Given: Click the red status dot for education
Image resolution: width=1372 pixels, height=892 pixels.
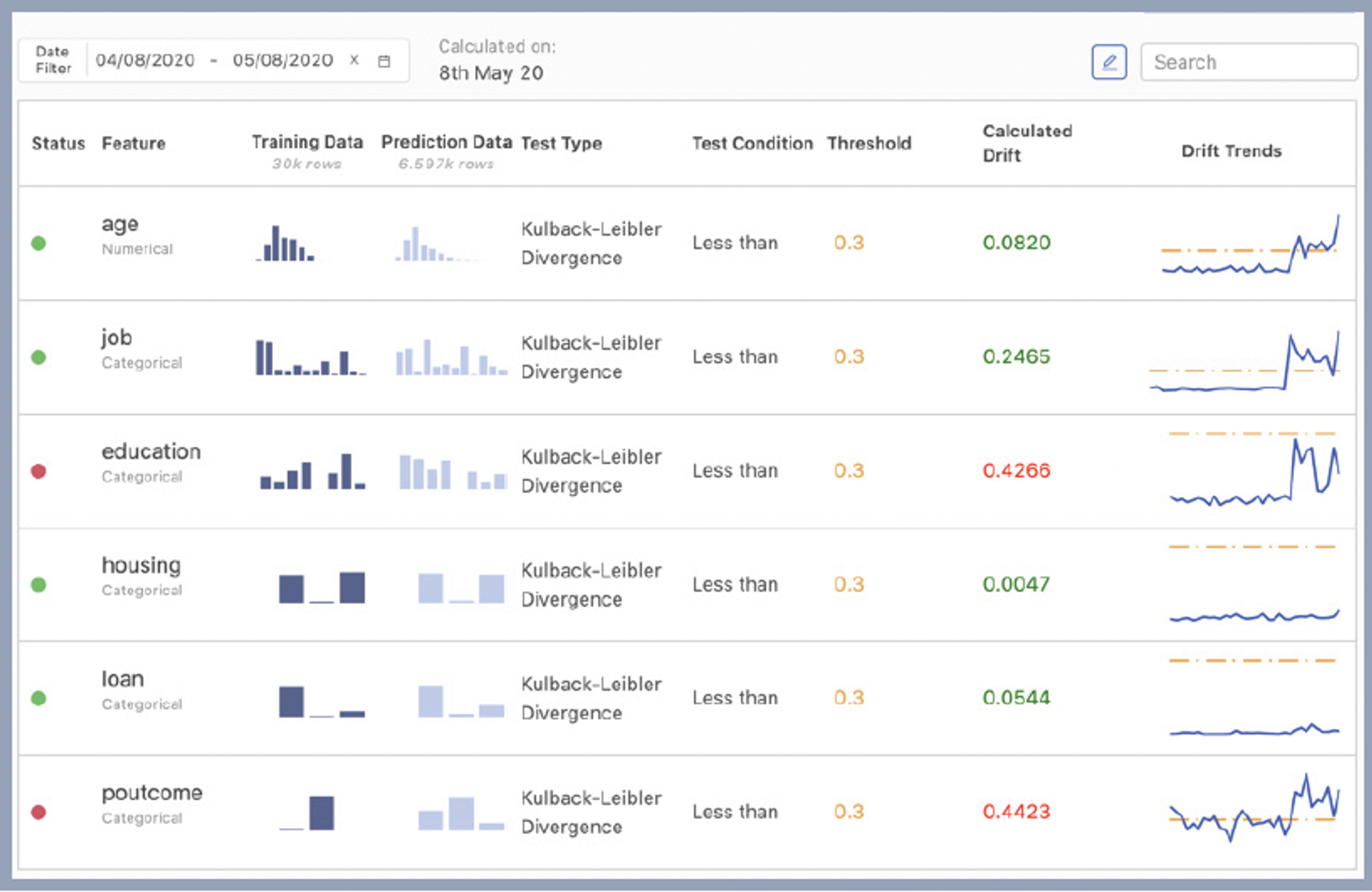Looking at the screenshot, I should point(39,472).
